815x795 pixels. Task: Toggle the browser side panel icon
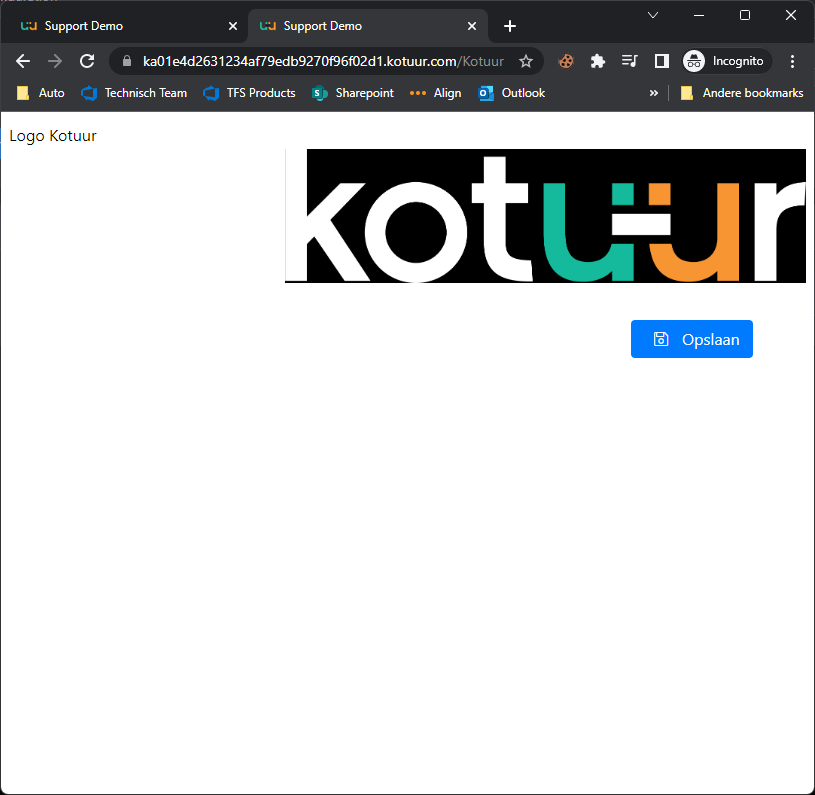[x=661, y=61]
